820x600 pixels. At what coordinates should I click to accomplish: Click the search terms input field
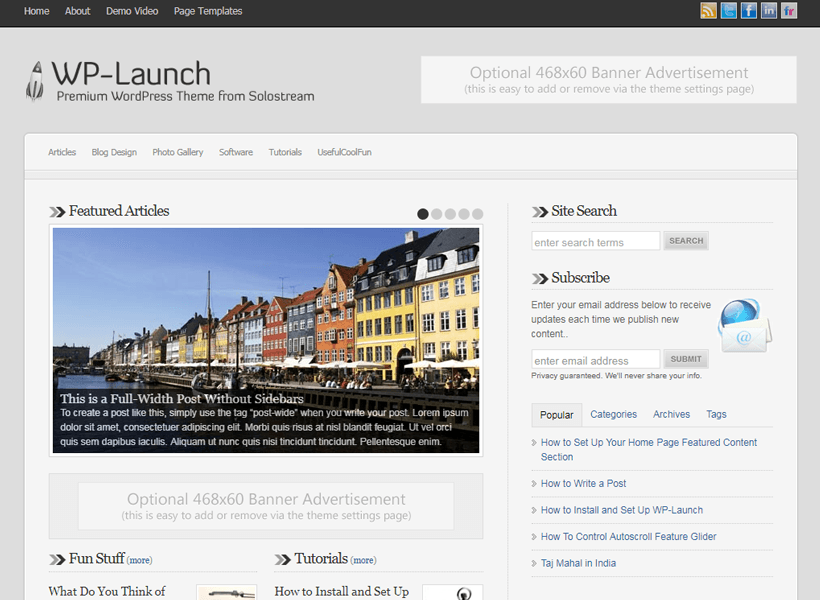(x=596, y=241)
